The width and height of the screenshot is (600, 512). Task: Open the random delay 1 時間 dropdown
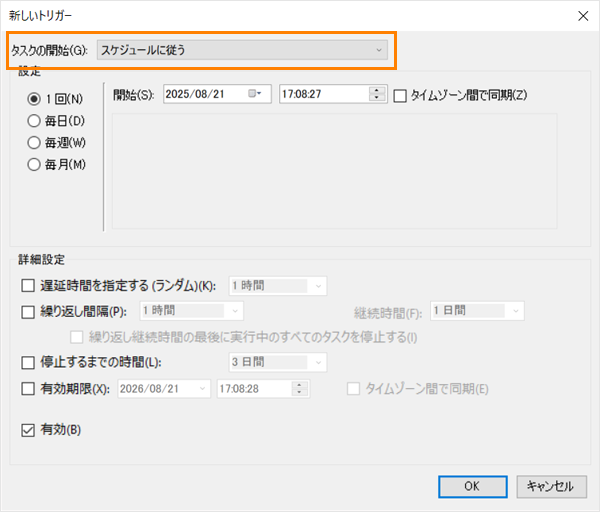tap(278, 286)
